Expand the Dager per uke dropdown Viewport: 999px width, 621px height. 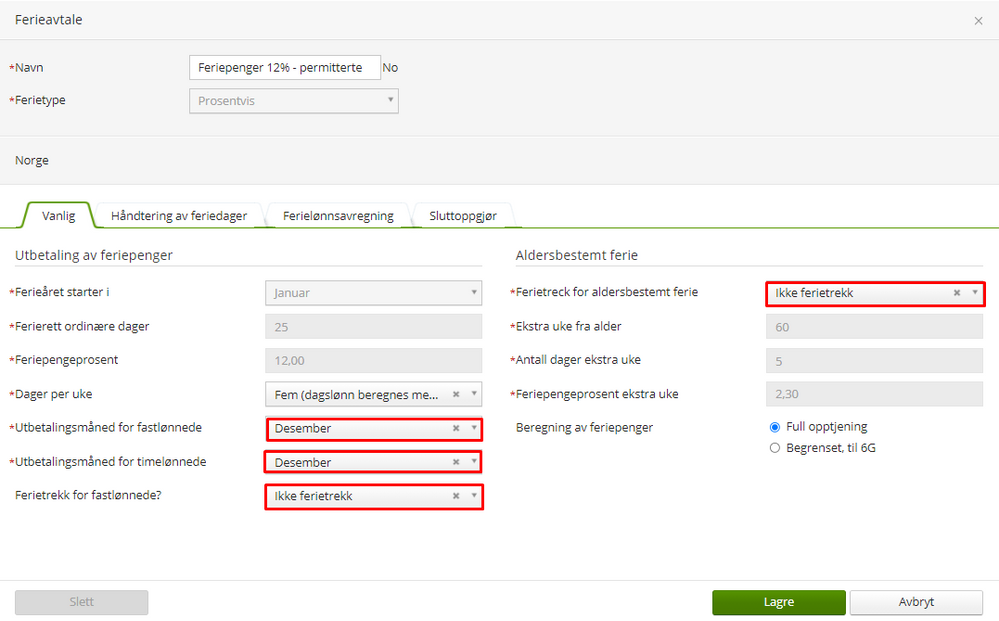[474, 394]
